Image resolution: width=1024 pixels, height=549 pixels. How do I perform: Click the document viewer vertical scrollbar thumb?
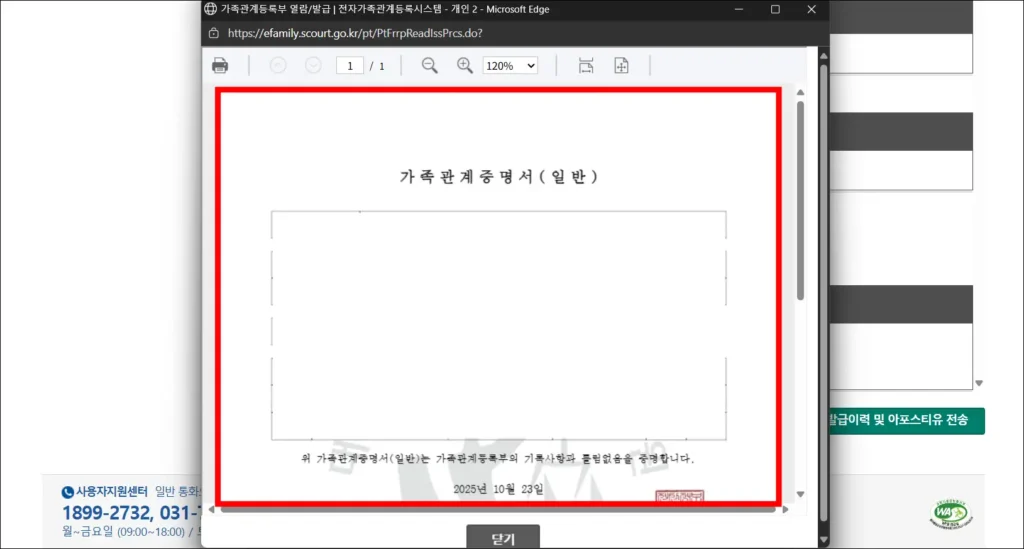point(801,201)
